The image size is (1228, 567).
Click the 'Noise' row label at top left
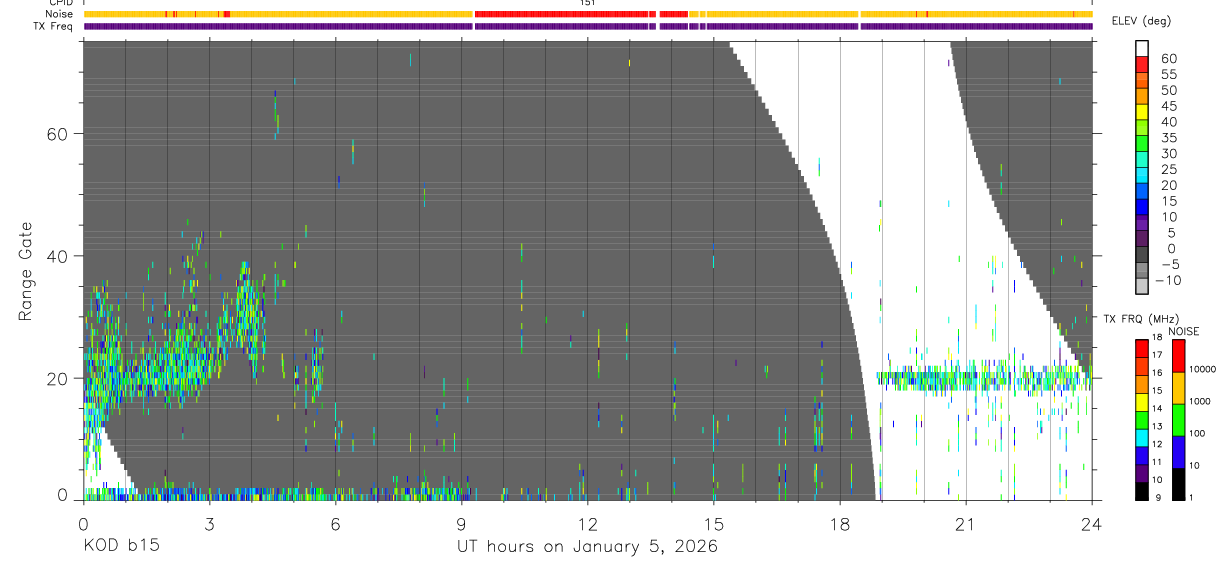point(58,14)
